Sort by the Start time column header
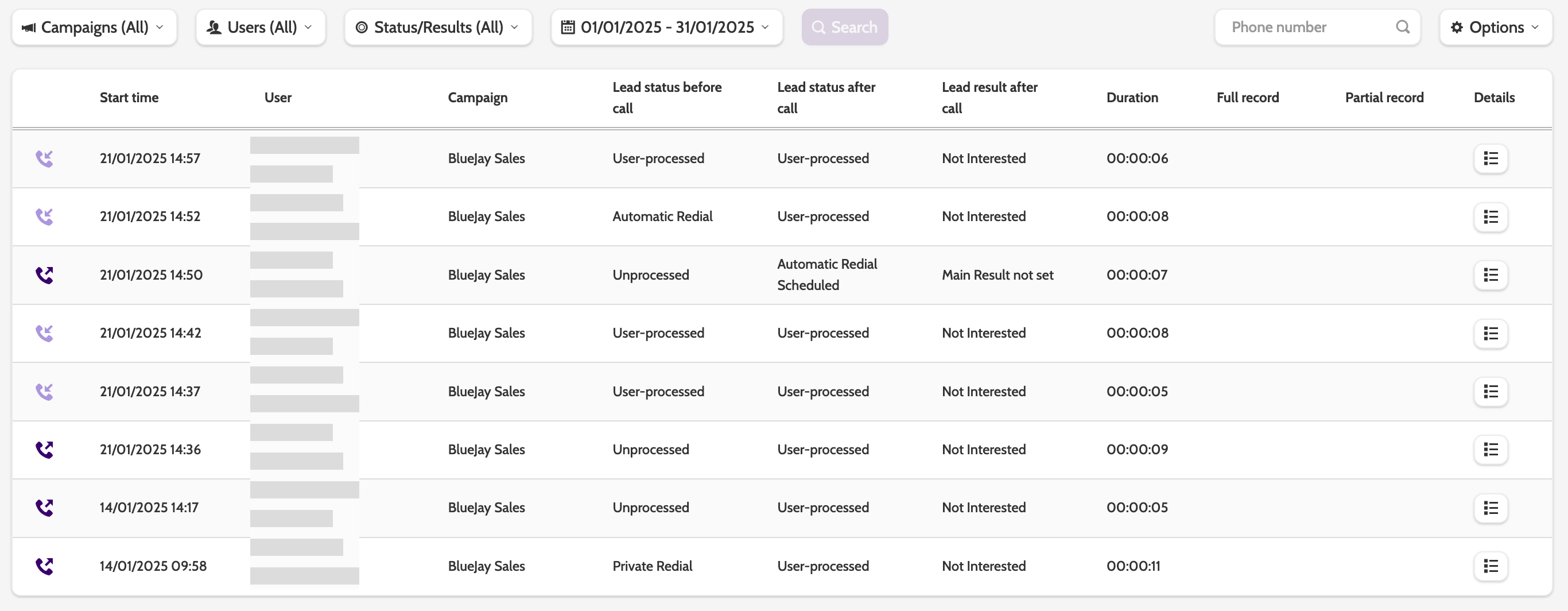Screen dimensions: 1568x611 129,98
